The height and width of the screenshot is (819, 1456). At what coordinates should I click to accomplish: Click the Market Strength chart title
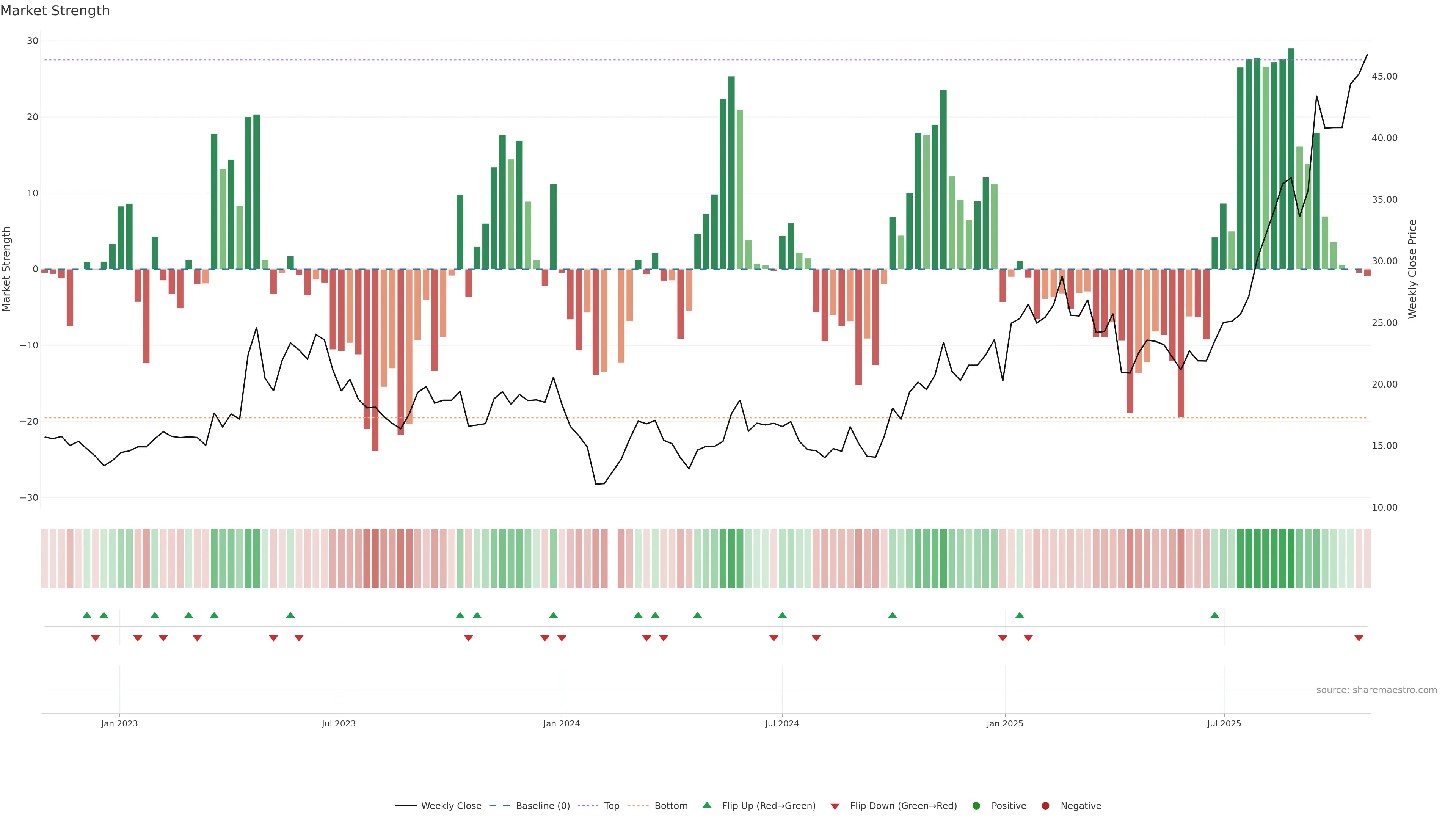coord(55,11)
